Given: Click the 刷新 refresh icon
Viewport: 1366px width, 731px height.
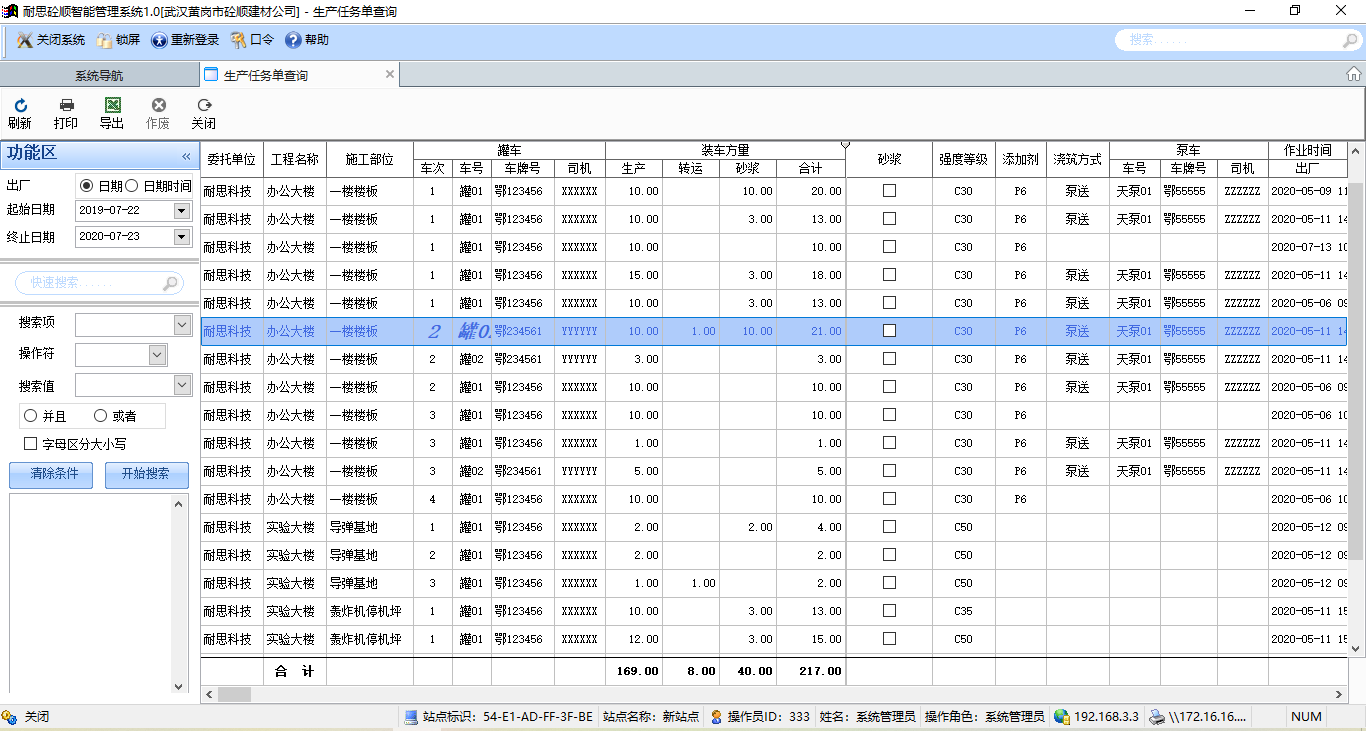Looking at the screenshot, I should coord(19,106).
